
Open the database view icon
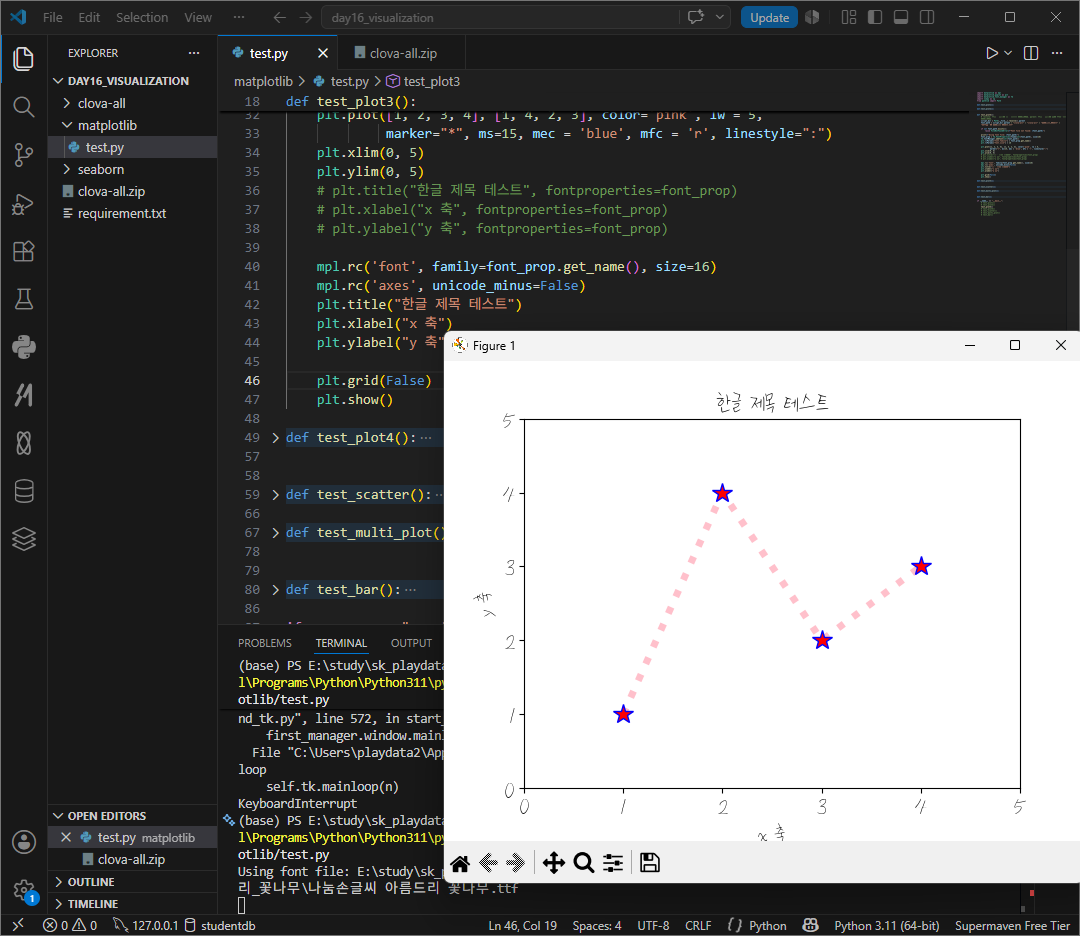(23, 491)
